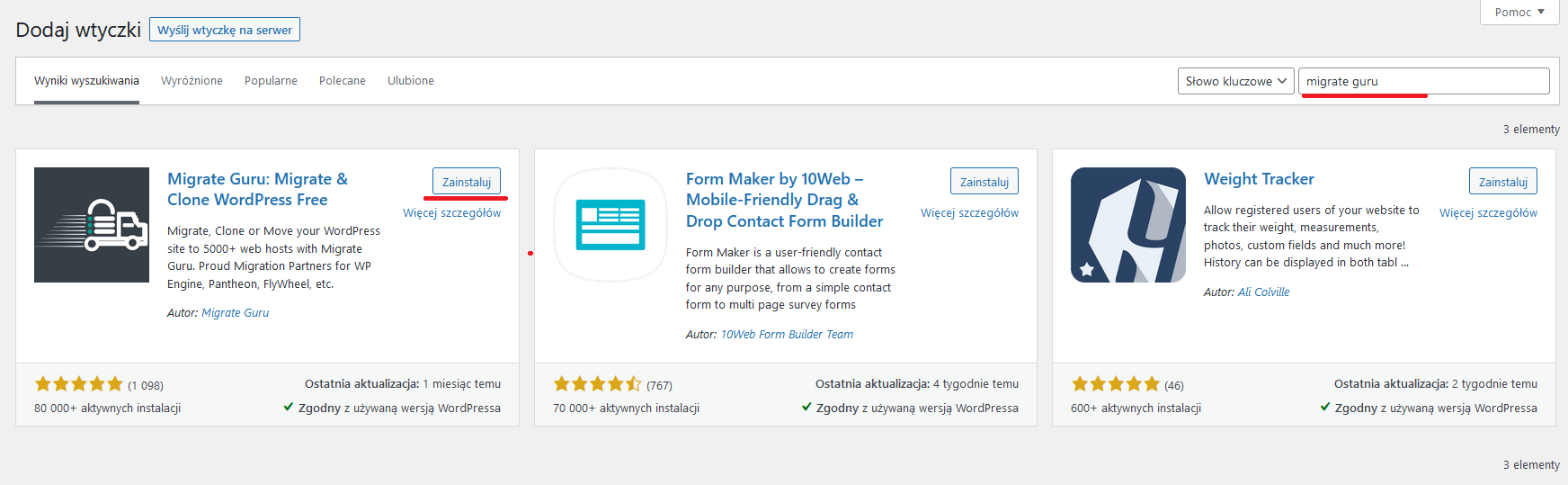
Task: Switch to the Ulubione tab
Action: tap(411, 81)
